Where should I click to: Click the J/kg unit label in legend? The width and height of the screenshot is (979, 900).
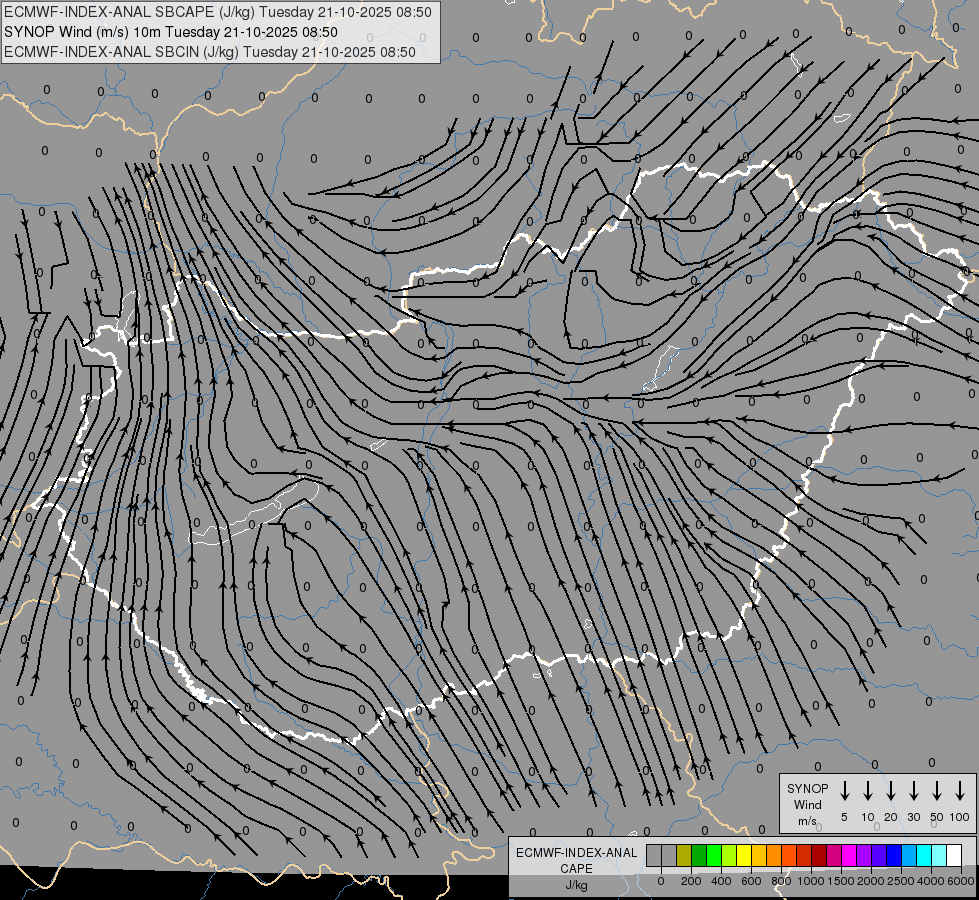(x=576, y=885)
